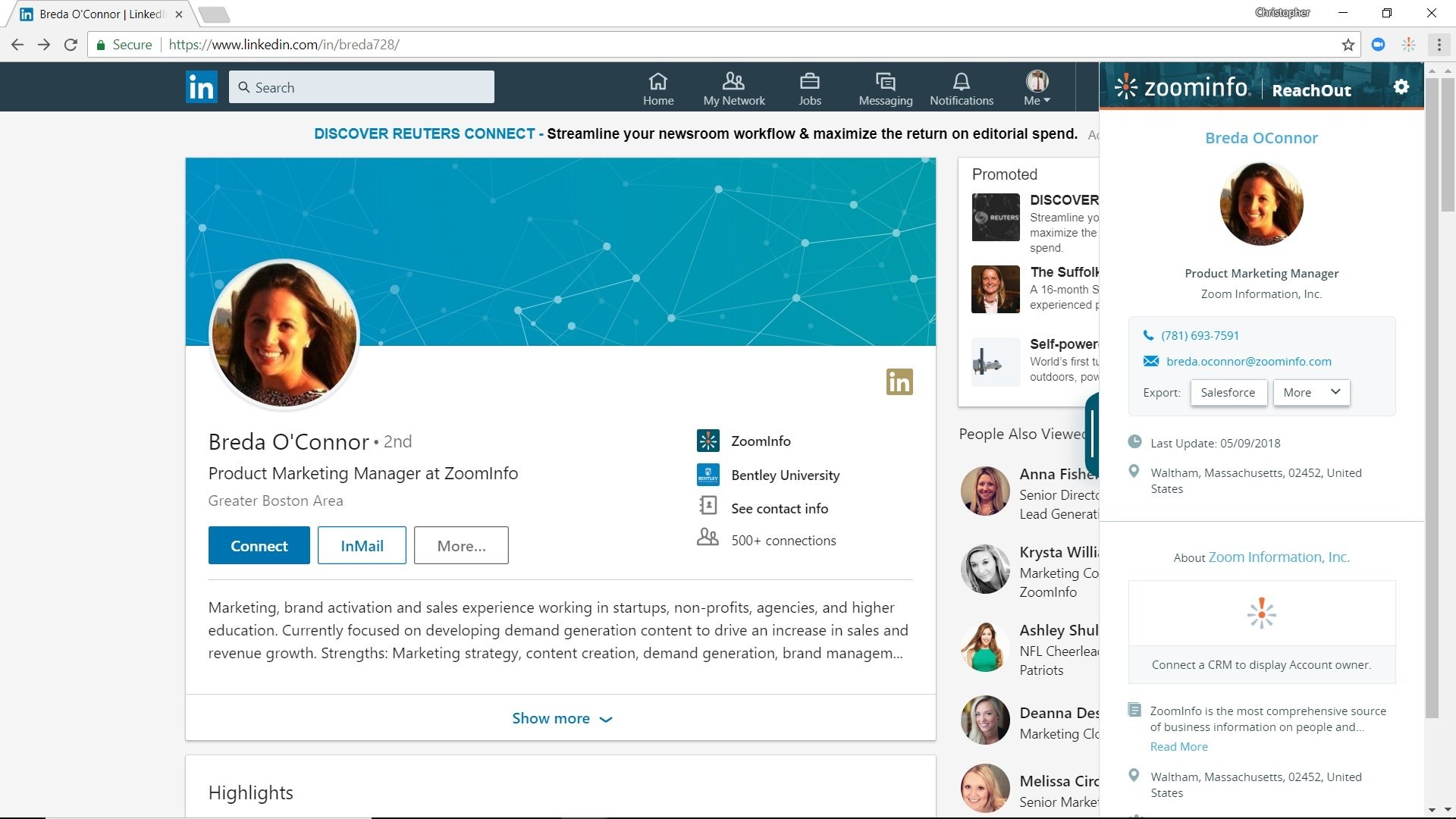Export the contact to Salesforce
This screenshot has width=1456, height=819.
point(1228,392)
